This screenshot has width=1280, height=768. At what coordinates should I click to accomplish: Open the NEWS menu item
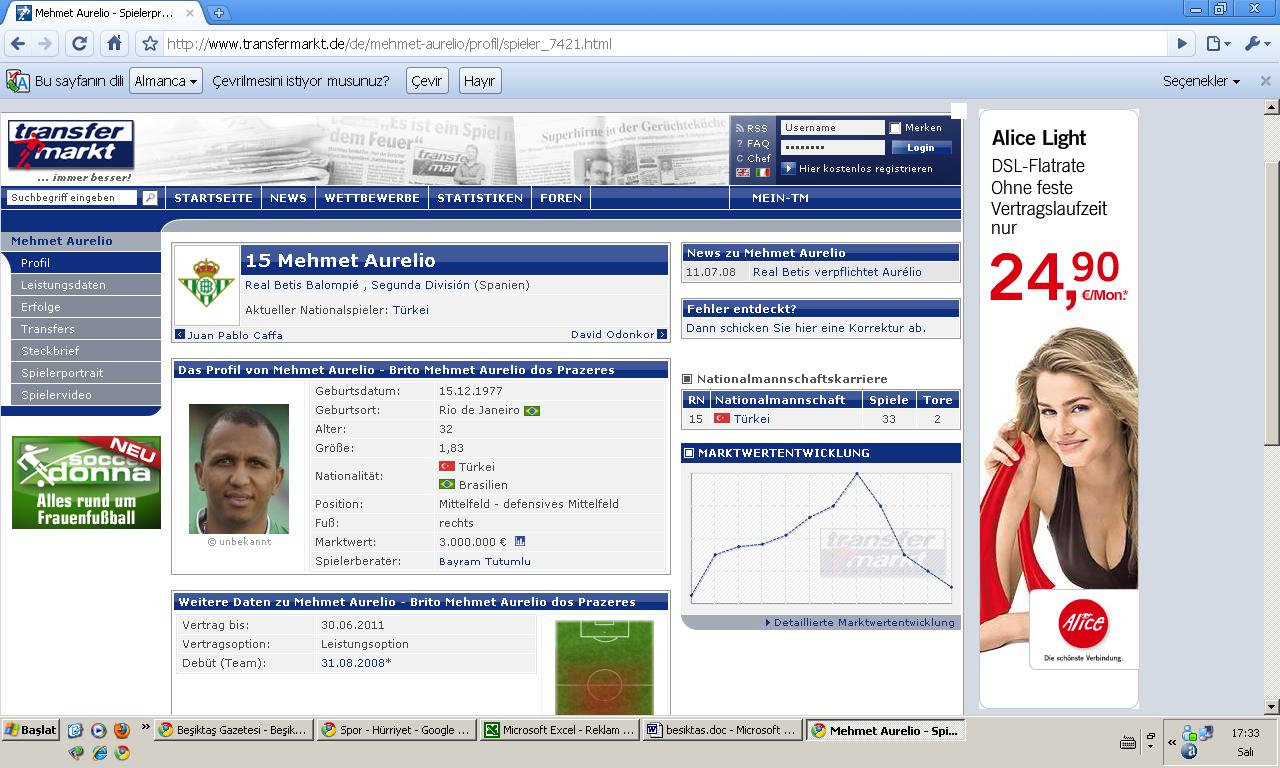tap(288, 198)
